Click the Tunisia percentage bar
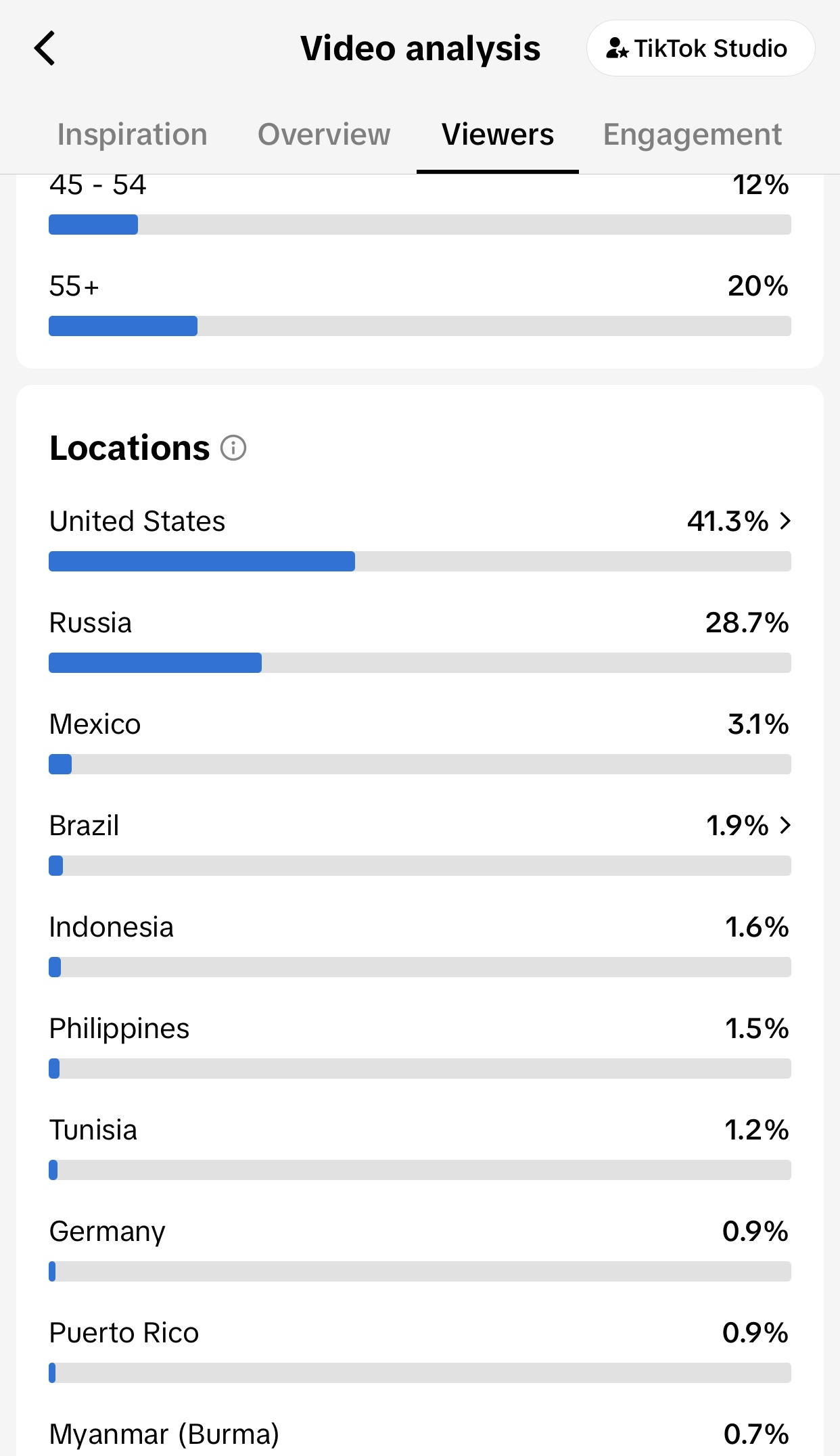 pyautogui.click(x=420, y=1170)
